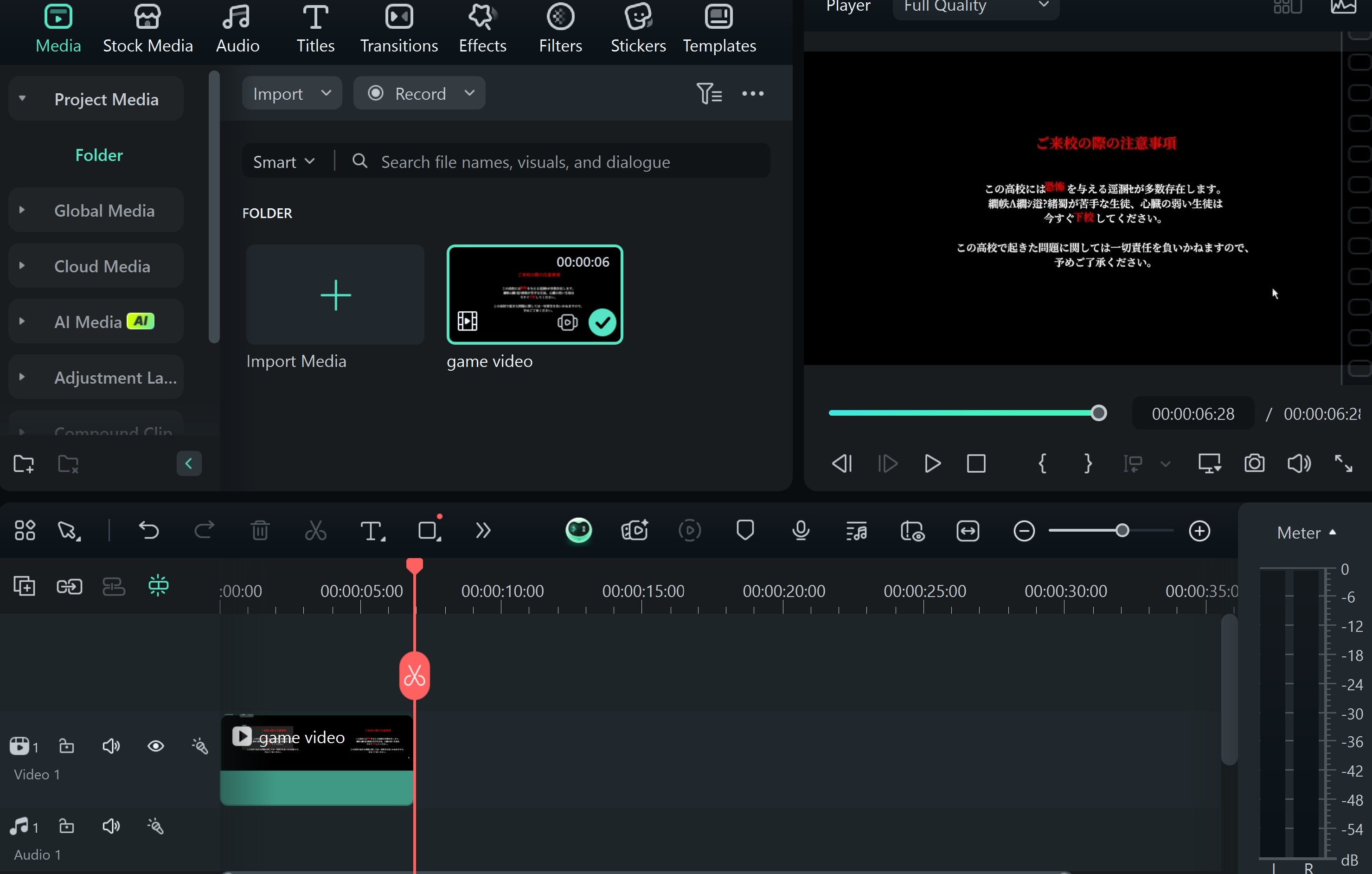Take a snapshot with the camera icon
1372x874 pixels.
coord(1254,463)
